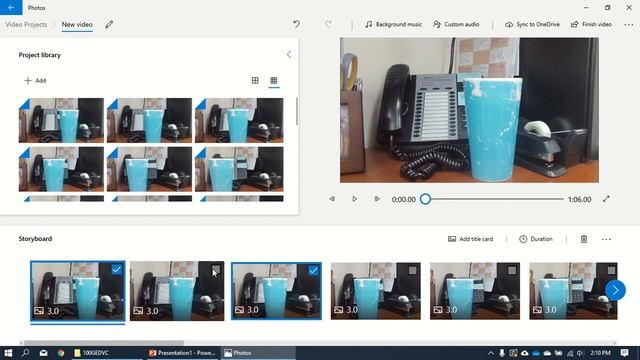640x360 pixels.
Task: Show hidden system tray icons
Action: click(491, 353)
